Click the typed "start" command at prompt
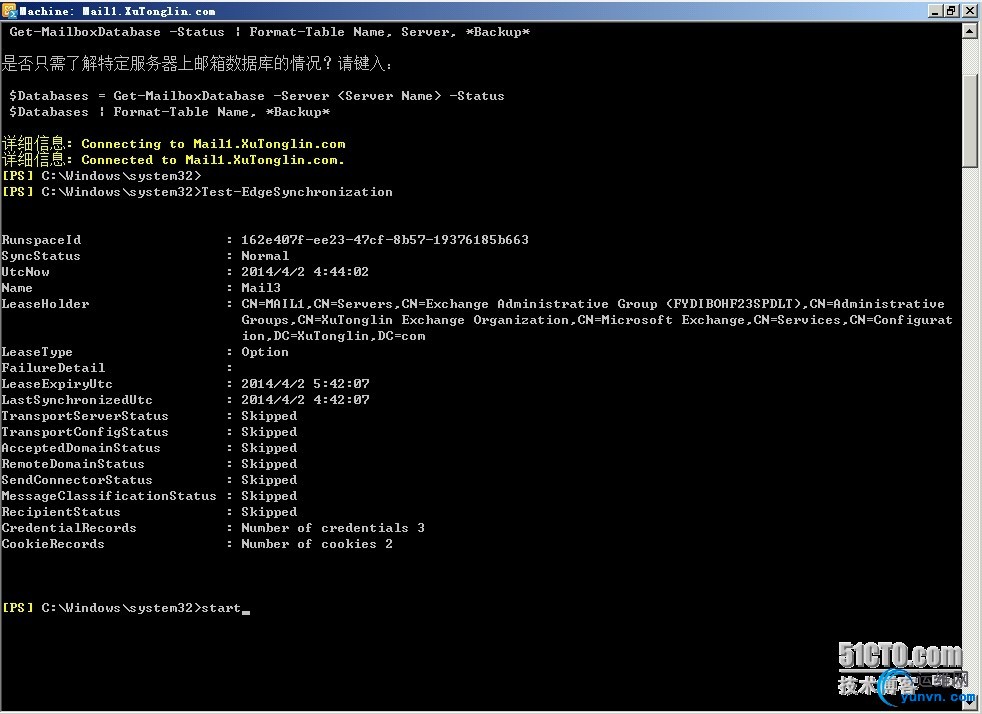The image size is (982, 714). tap(221, 608)
